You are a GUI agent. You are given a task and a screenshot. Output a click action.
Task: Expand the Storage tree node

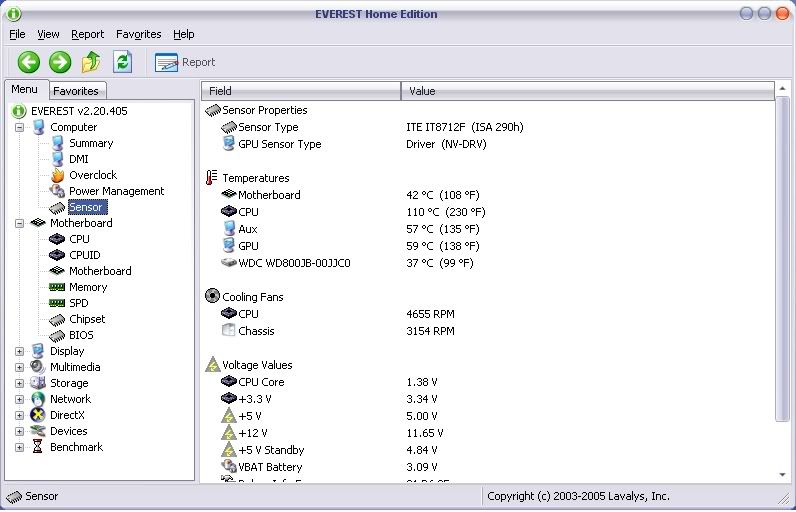(20, 383)
